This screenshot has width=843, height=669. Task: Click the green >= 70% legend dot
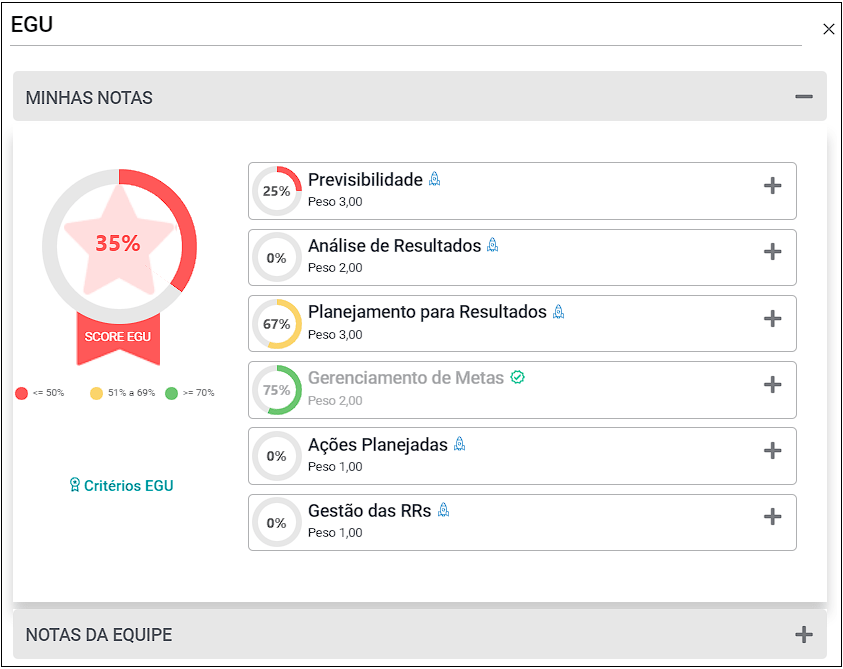[172, 393]
